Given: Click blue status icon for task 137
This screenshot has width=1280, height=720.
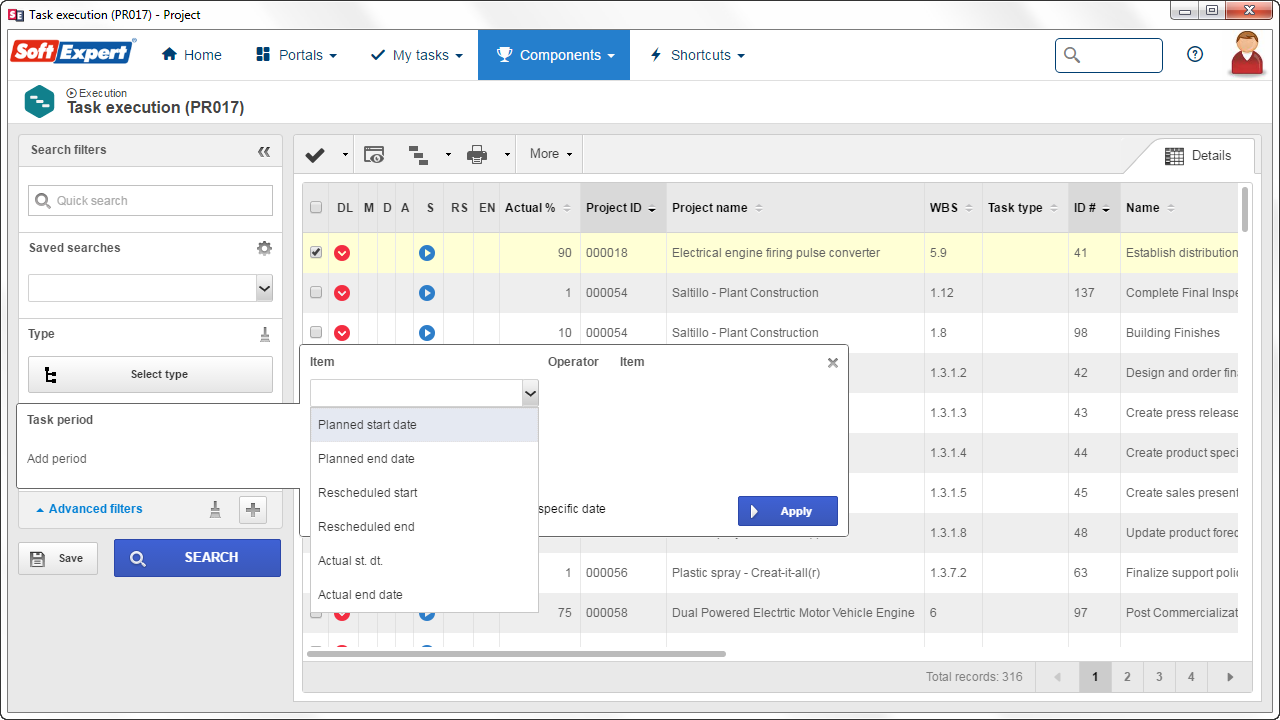Looking at the screenshot, I should point(427,293).
